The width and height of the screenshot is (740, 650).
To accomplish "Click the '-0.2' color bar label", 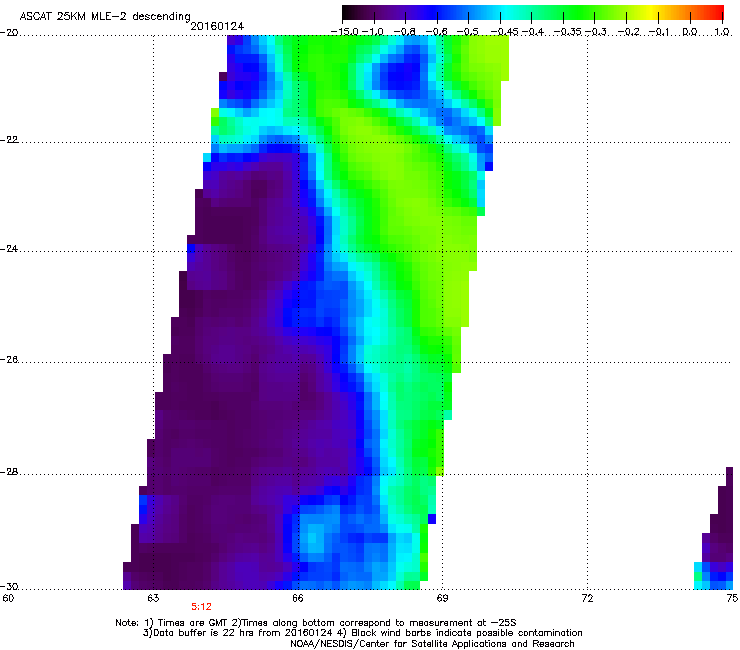I will 629,32.
